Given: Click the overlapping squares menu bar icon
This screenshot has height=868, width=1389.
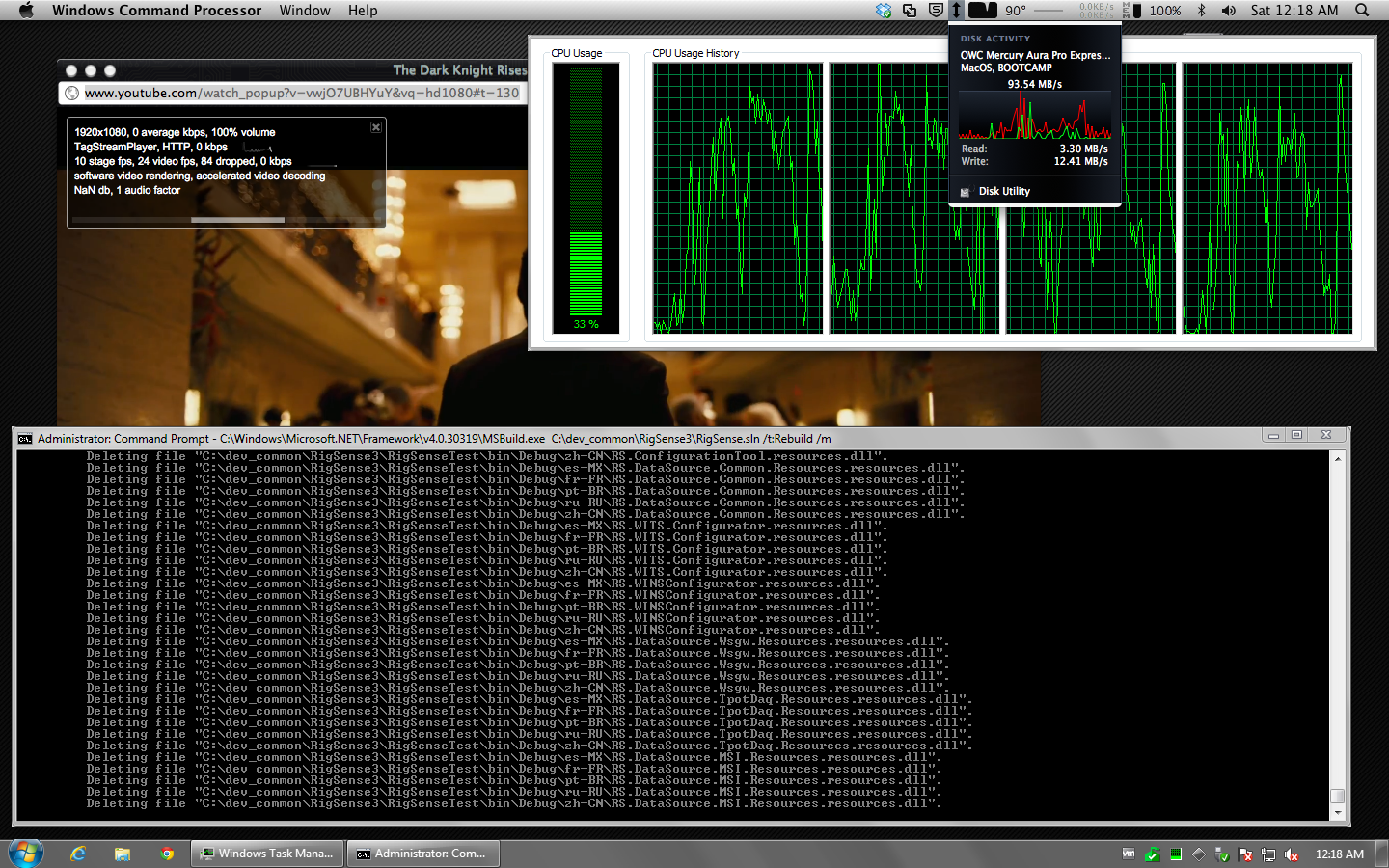Looking at the screenshot, I should pyautogui.click(x=910, y=10).
